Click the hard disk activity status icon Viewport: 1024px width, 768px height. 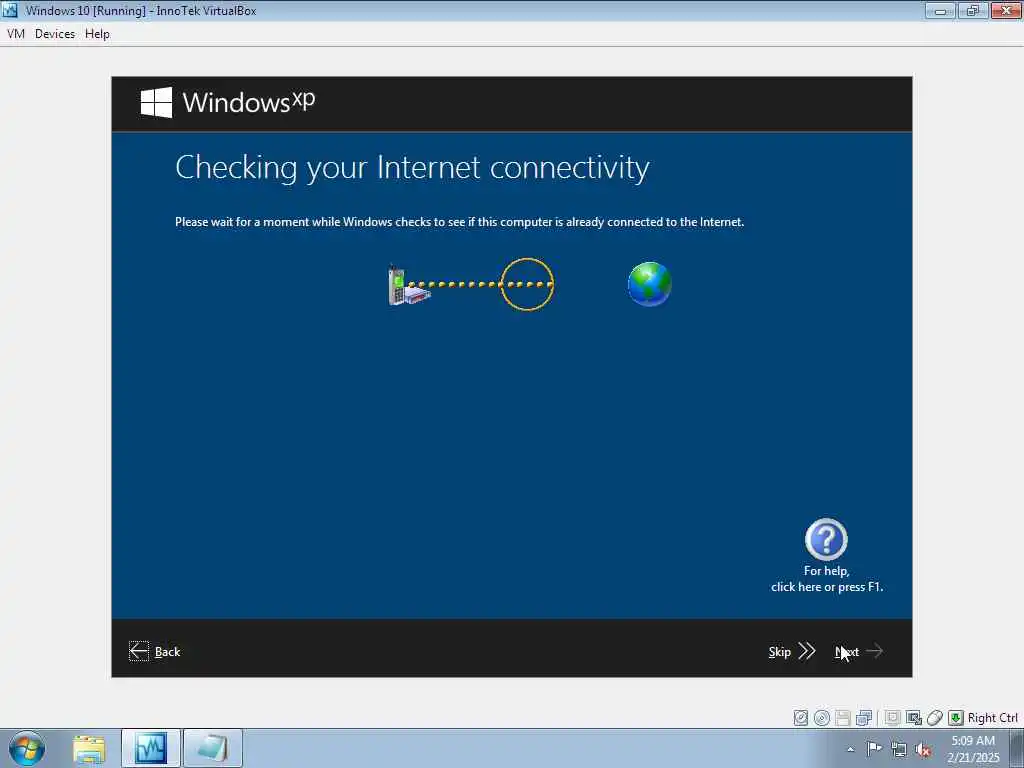(x=801, y=718)
